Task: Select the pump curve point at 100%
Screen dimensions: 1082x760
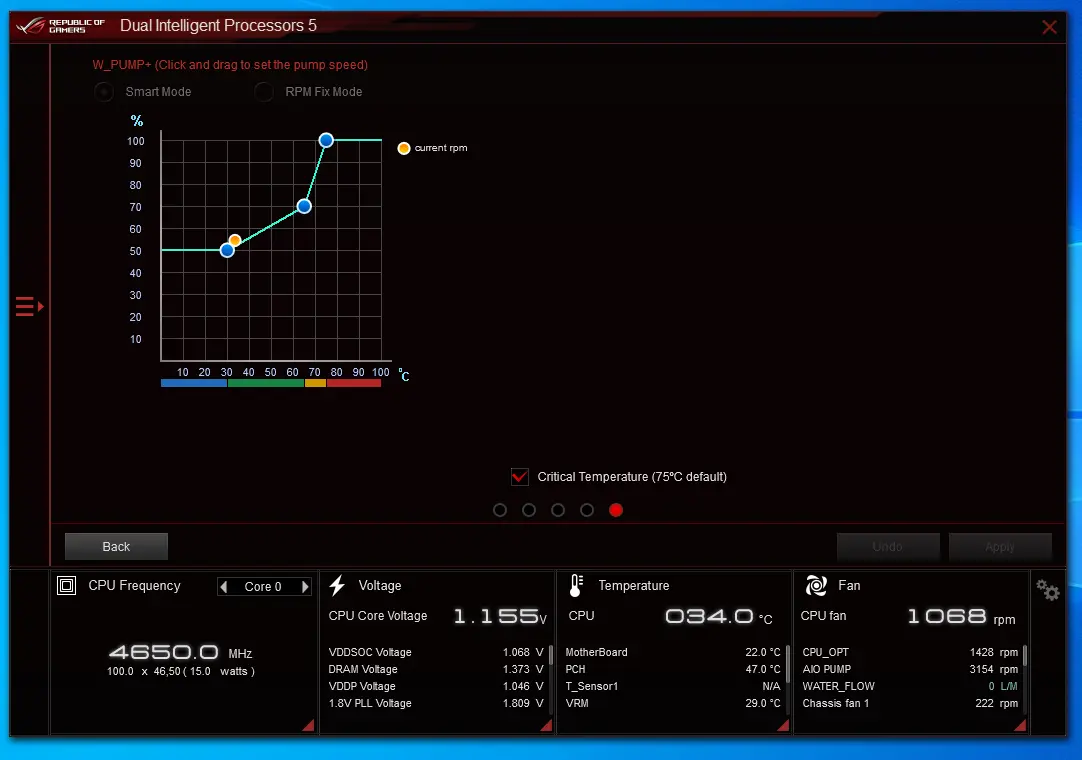Action: (326, 140)
